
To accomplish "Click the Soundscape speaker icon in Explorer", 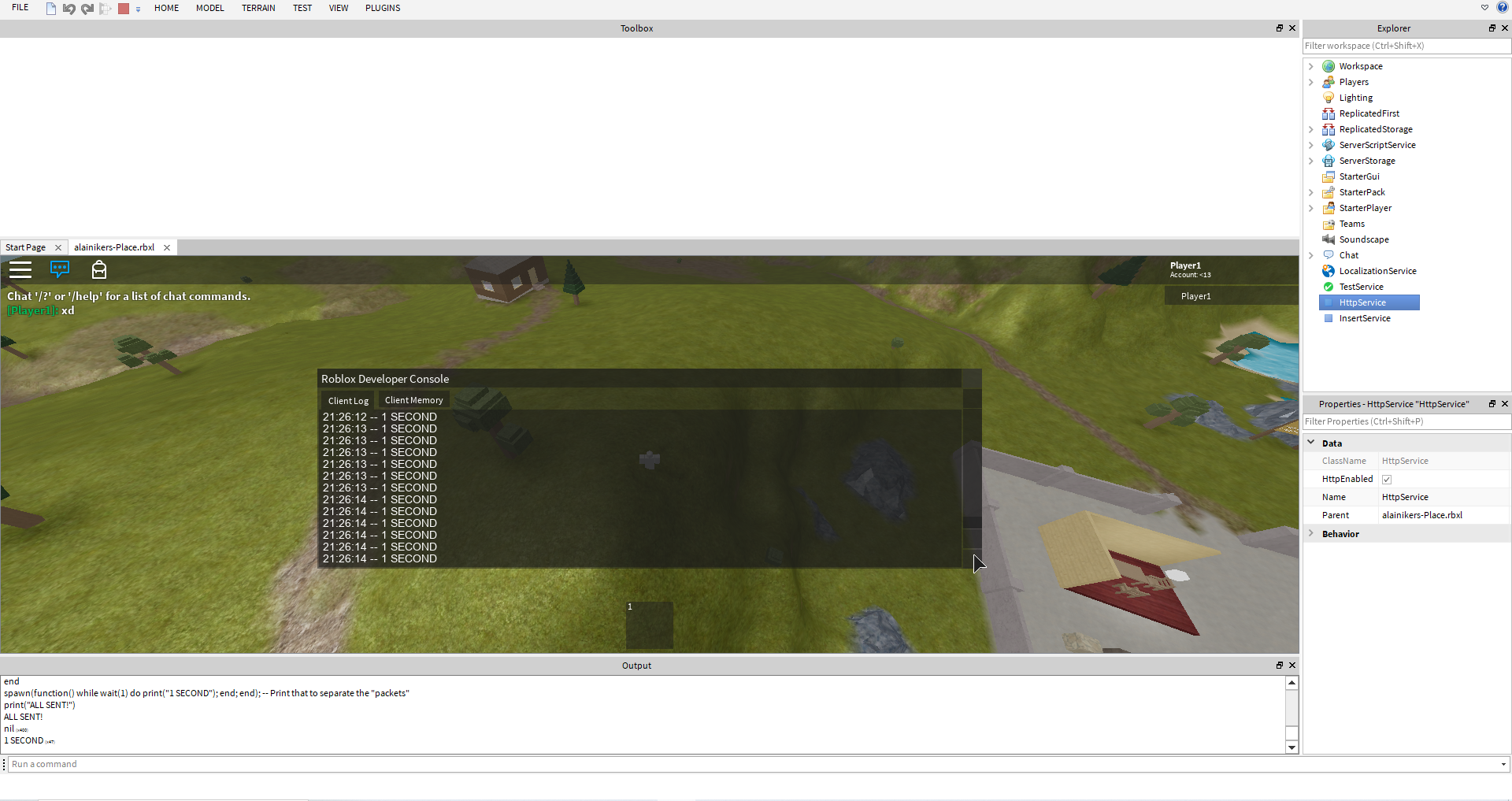I will point(1329,239).
